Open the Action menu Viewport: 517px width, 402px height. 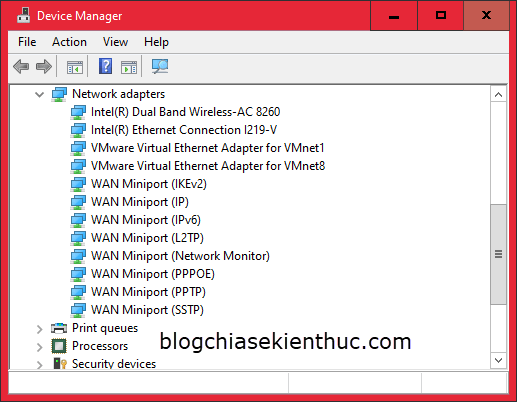tap(69, 42)
